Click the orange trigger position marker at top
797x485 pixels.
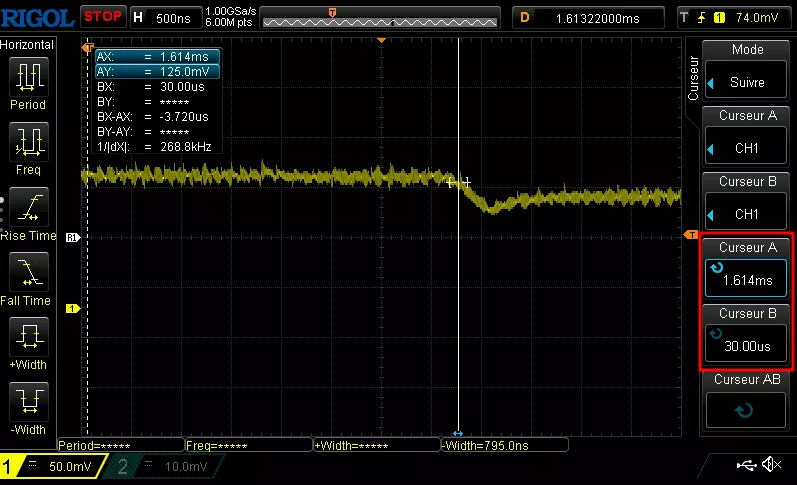coord(381,40)
